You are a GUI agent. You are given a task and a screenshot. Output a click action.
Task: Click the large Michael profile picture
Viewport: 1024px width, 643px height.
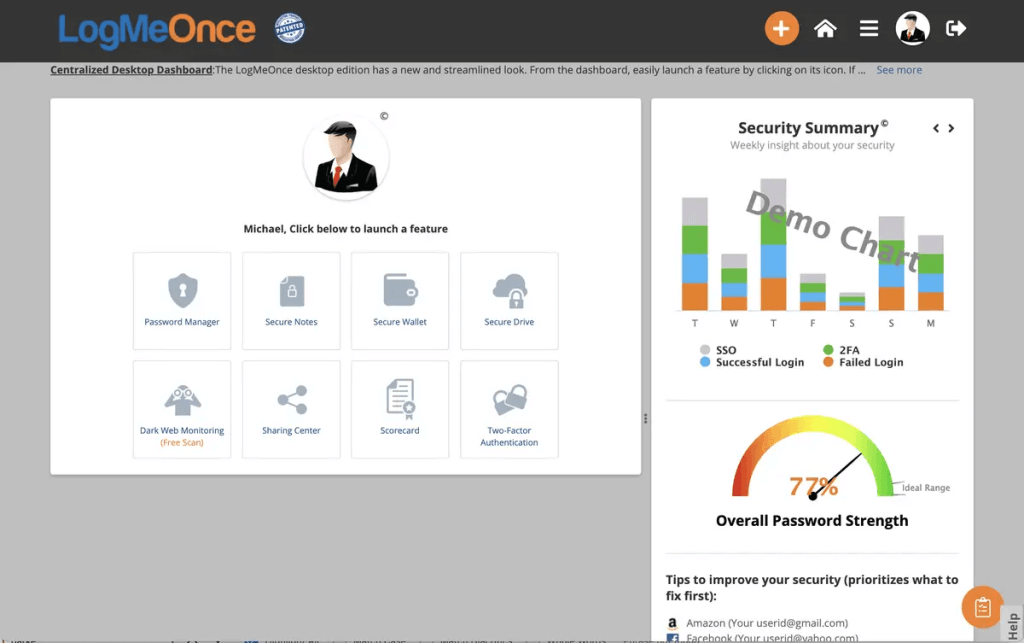pos(346,157)
